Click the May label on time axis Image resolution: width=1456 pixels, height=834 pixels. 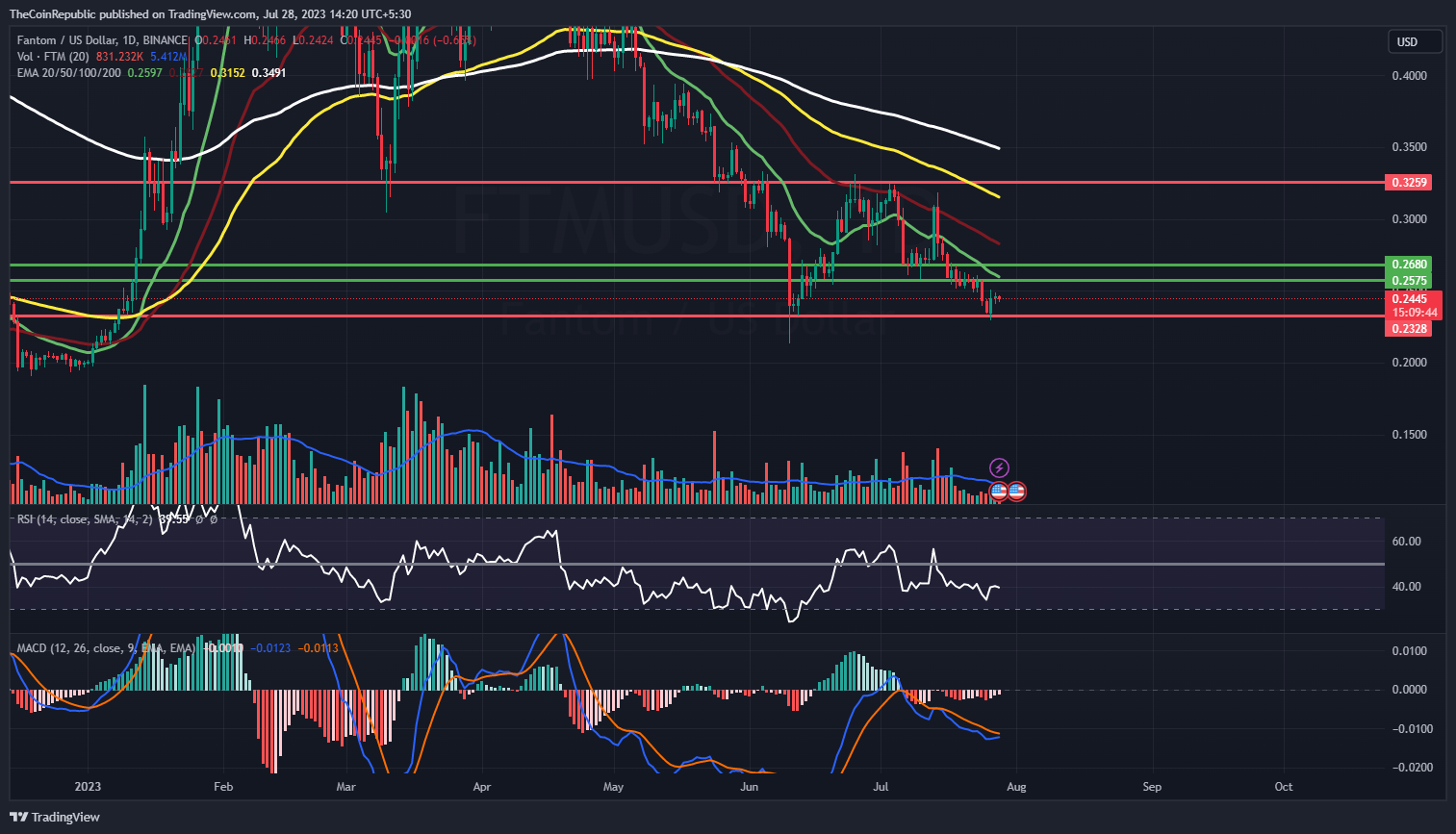click(x=613, y=787)
